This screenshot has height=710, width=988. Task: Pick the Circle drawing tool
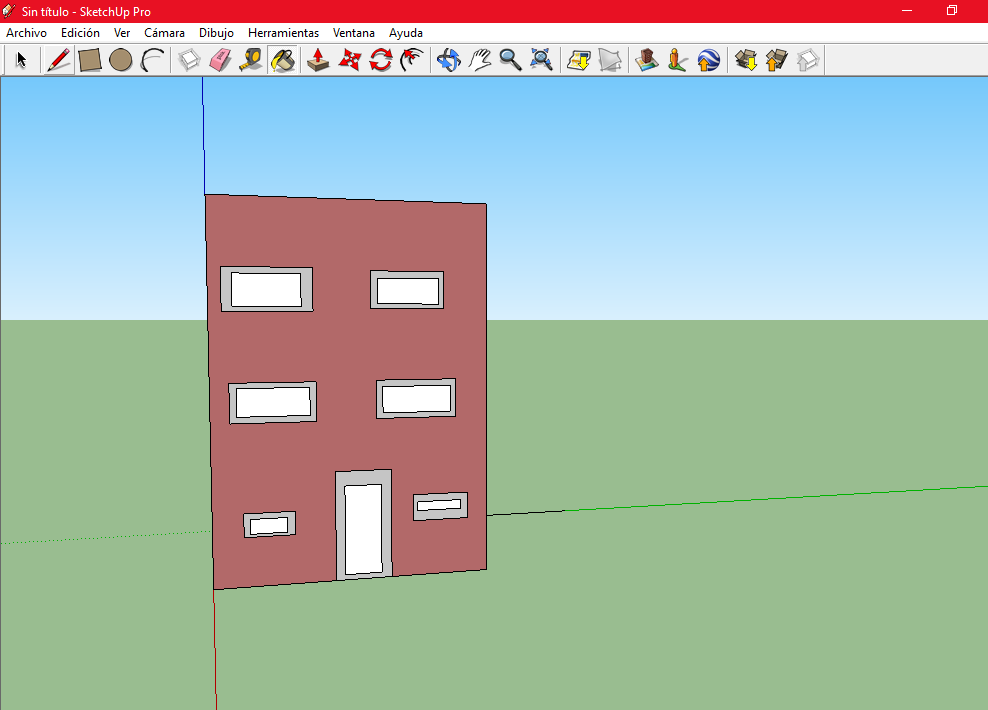pyautogui.click(x=121, y=61)
